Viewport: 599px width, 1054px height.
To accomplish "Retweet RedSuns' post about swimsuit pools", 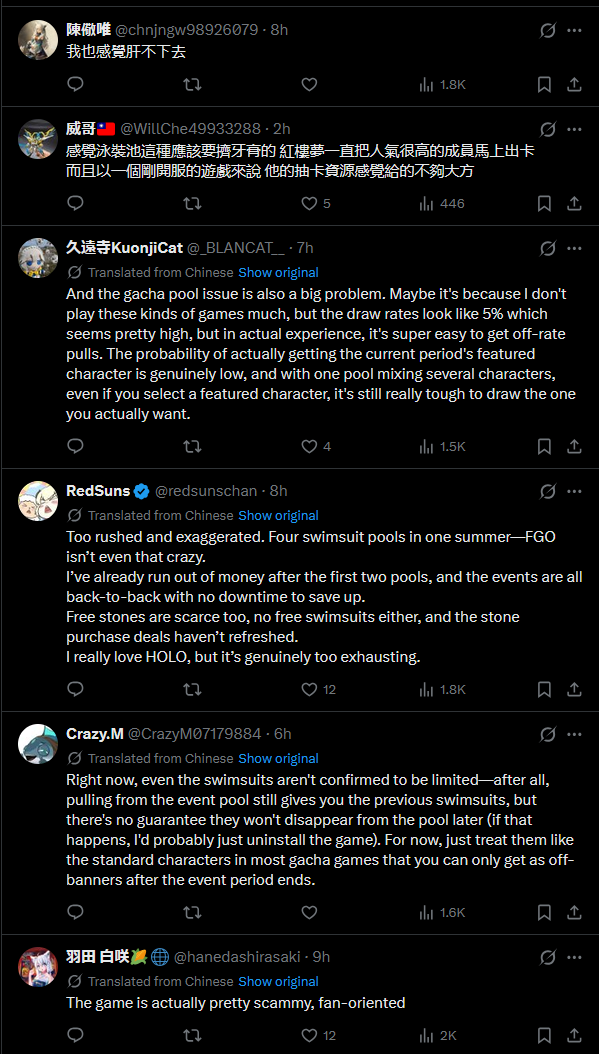I will coord(192,690).
